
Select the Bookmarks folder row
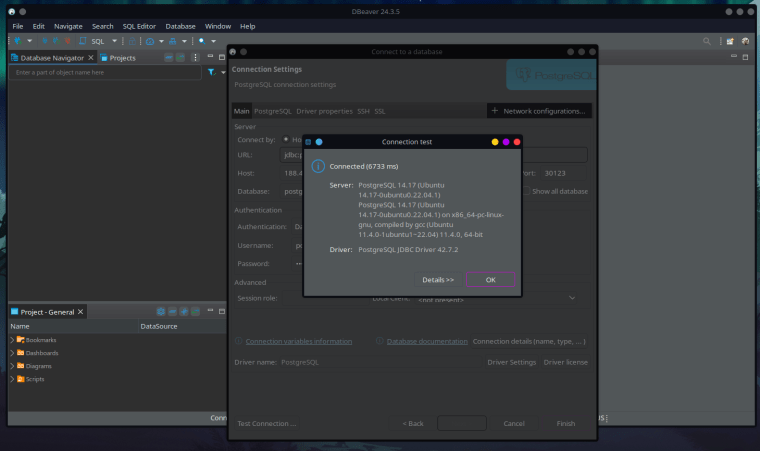point(117,340)
